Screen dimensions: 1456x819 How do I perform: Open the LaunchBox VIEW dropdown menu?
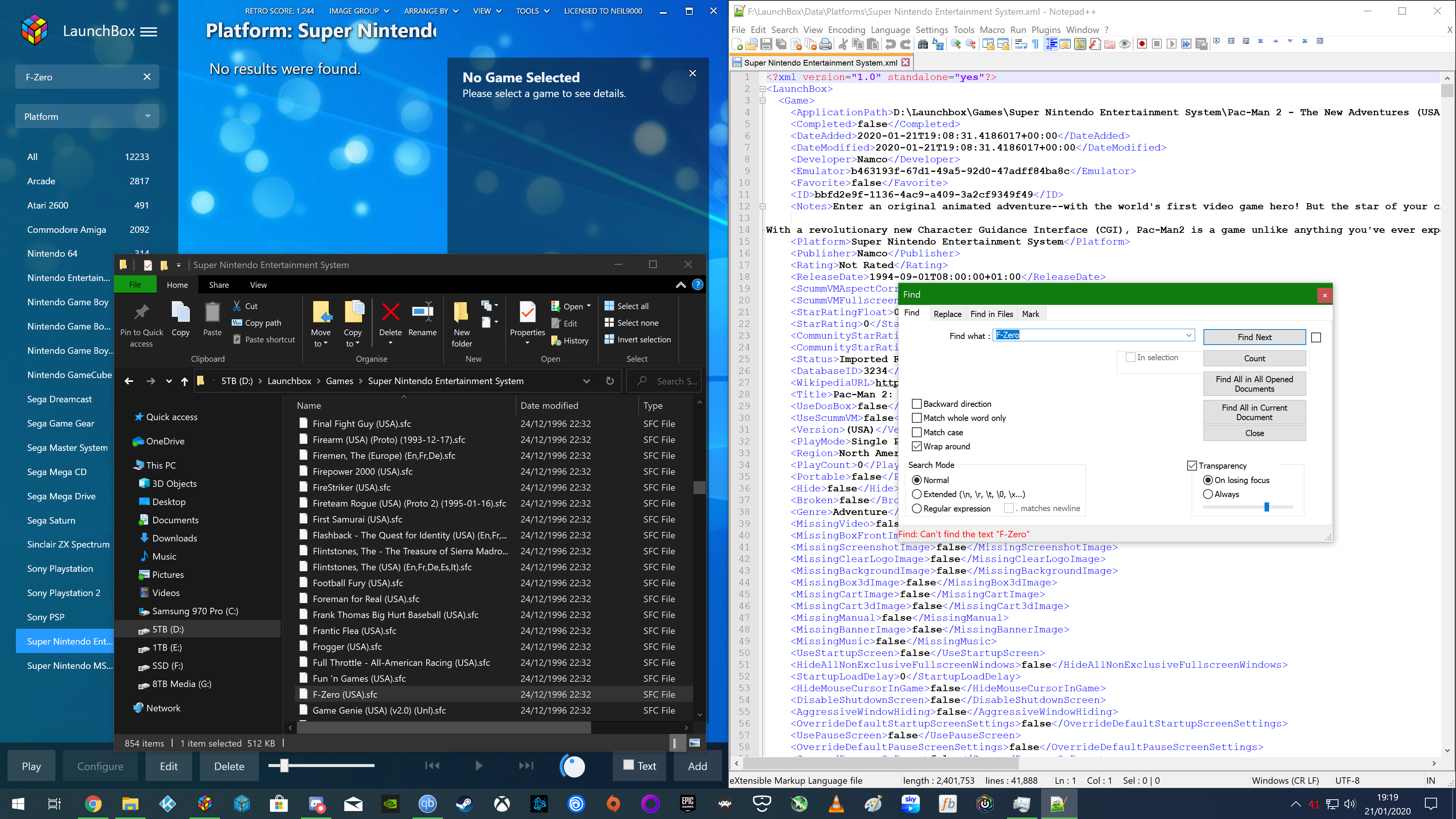coord(487,11)
